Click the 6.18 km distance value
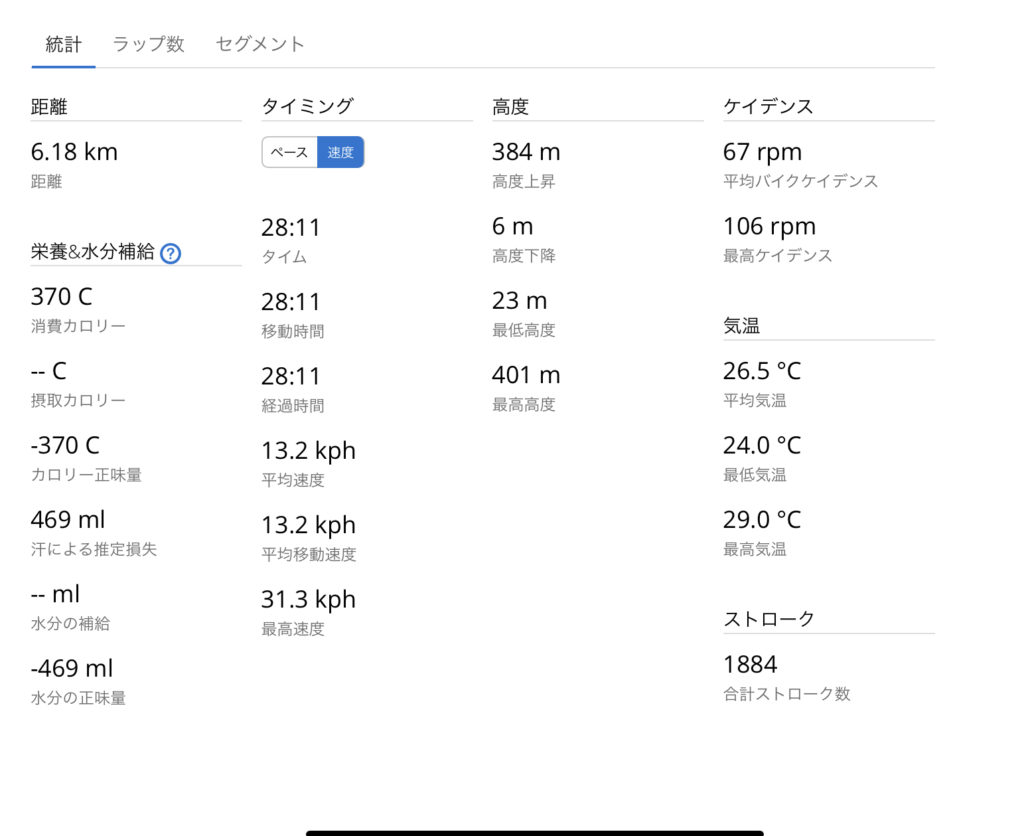This screenshot has height=836, width=1024. pyautogui.click(x=74, y=152)
